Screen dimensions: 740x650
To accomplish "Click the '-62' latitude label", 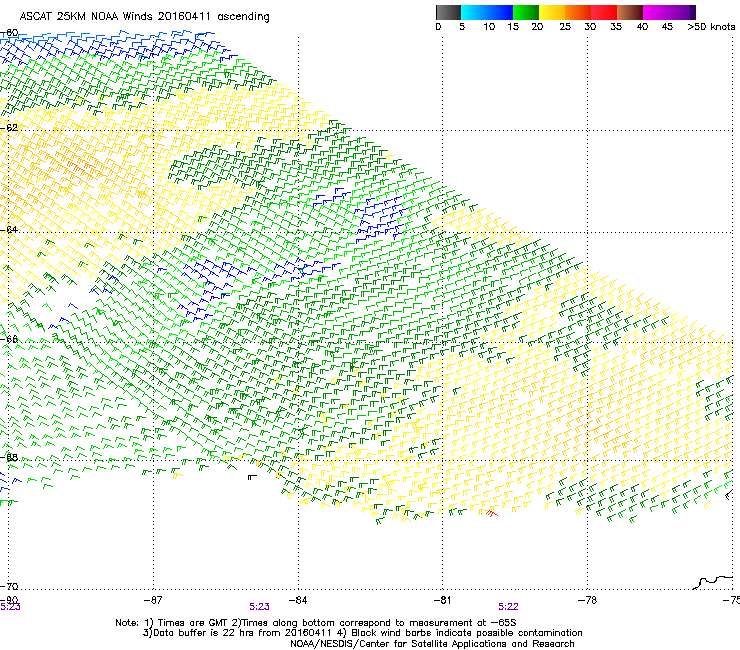I will point(10,128).
